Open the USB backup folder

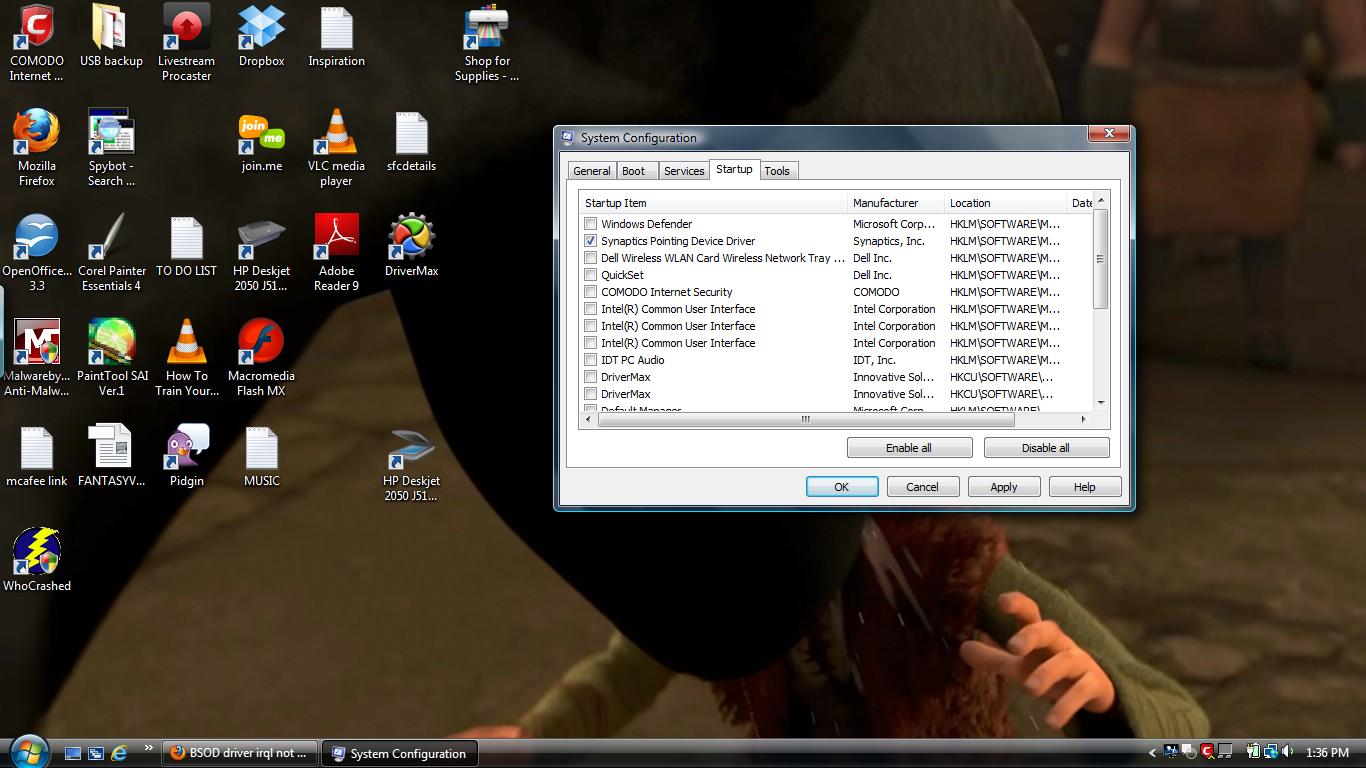(111, 37)
